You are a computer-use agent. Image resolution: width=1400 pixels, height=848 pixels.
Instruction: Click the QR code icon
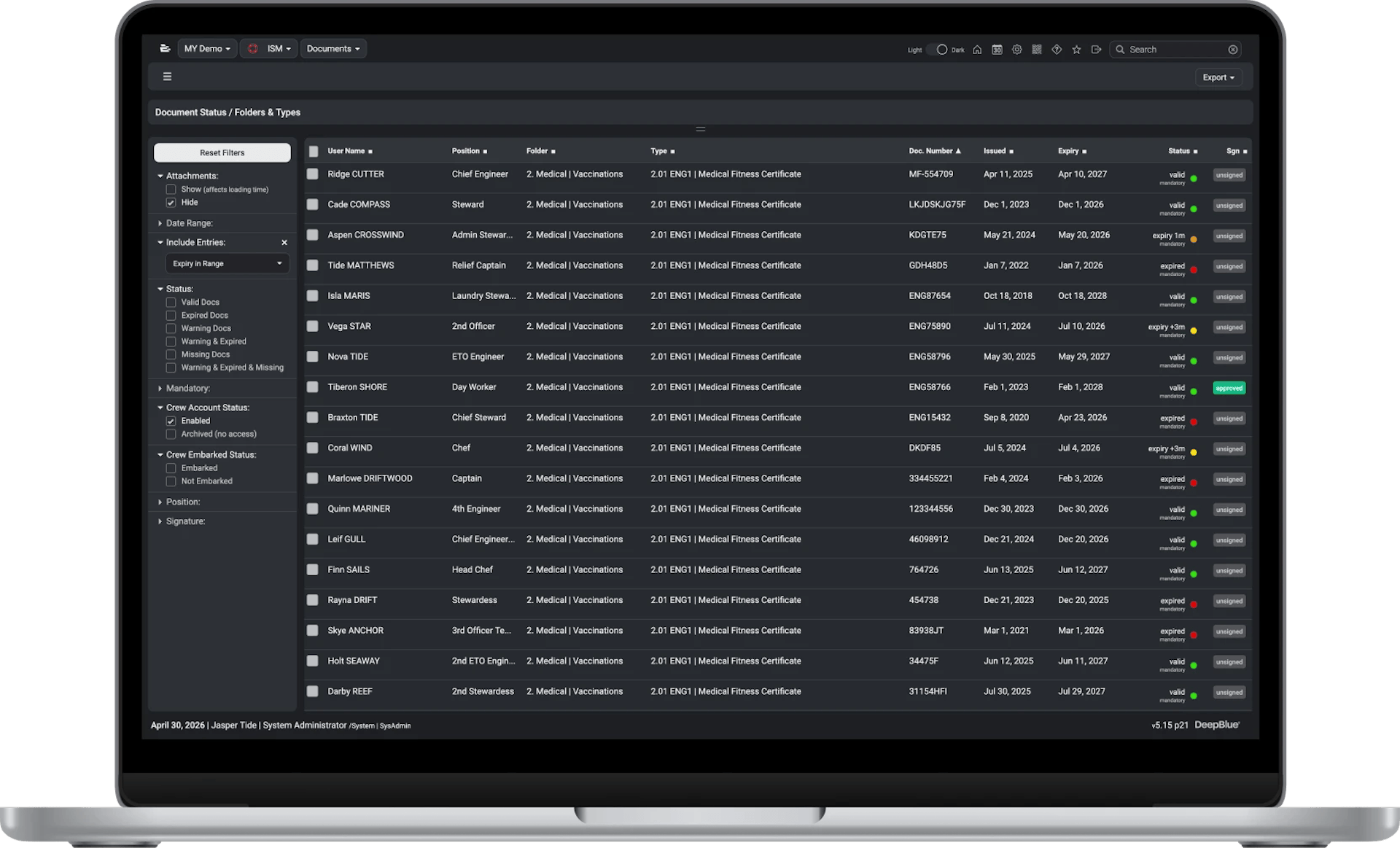tap(1036, 50)
